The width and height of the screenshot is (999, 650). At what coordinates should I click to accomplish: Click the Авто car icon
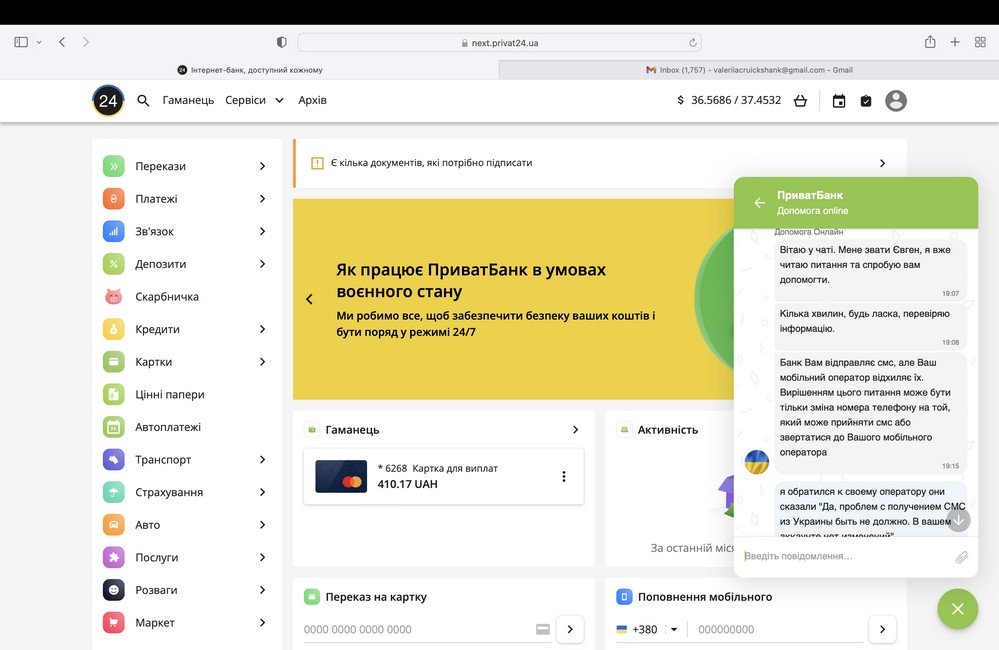click(113, 524)
